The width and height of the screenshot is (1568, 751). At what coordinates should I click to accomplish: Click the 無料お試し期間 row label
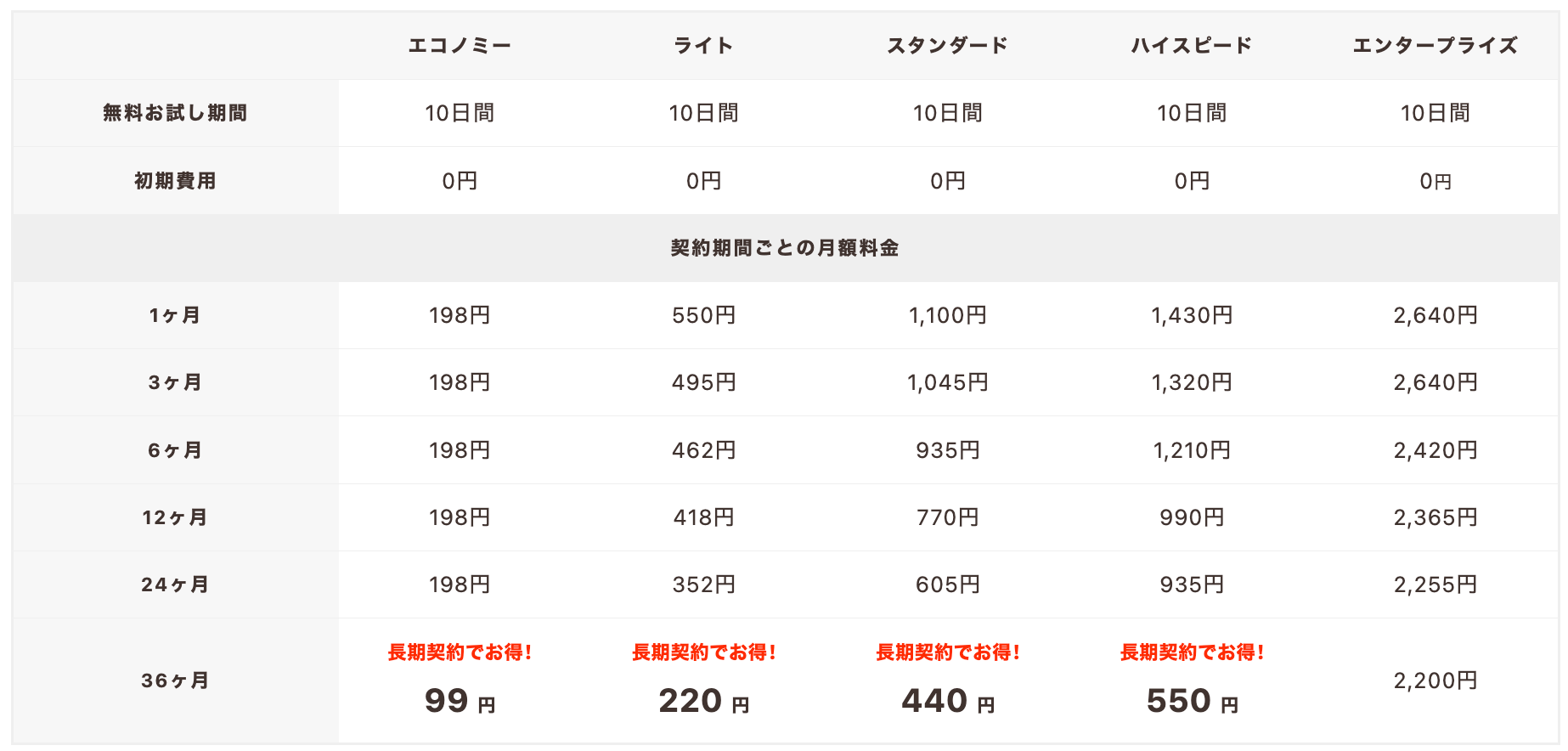[x=175, y=113]
